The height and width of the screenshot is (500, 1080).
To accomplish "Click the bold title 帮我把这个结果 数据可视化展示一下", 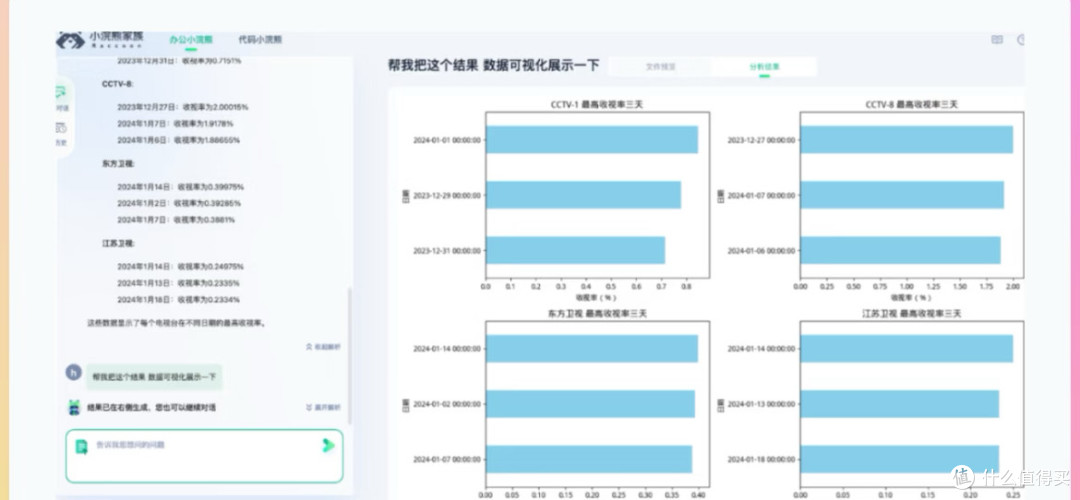I will click(x=493, y=65).
